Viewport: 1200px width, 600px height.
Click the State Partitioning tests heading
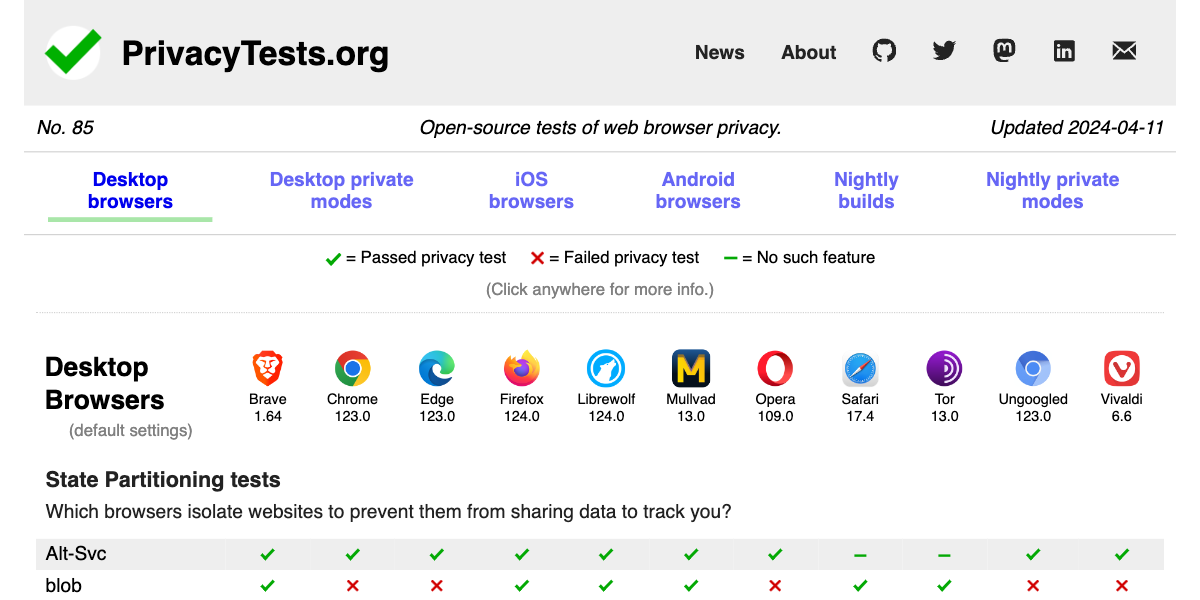[163, 480]
